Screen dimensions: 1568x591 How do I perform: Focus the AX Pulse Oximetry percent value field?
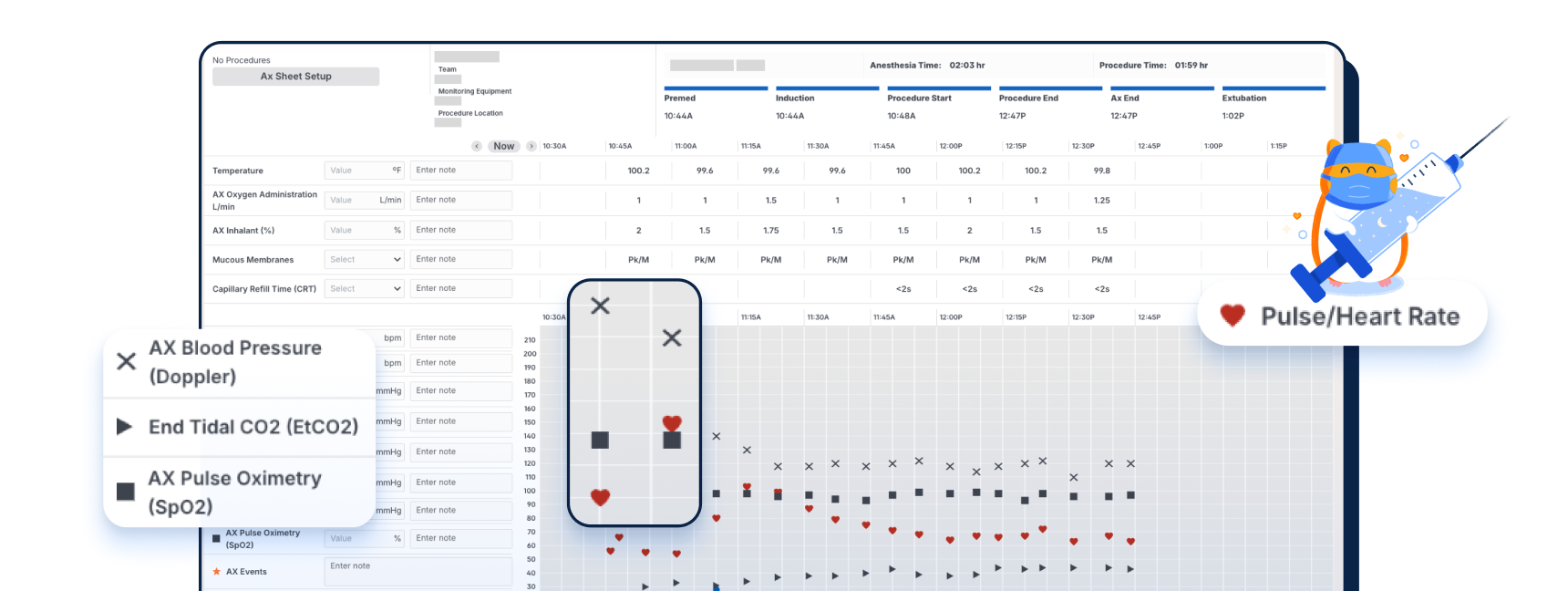tap(365, 538)
